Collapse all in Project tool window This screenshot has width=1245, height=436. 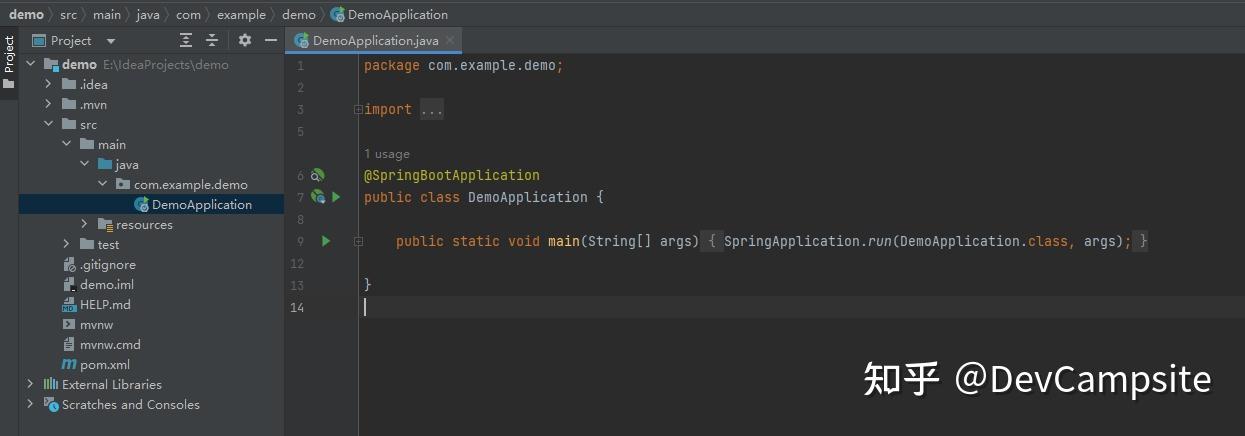coord(212,41)
